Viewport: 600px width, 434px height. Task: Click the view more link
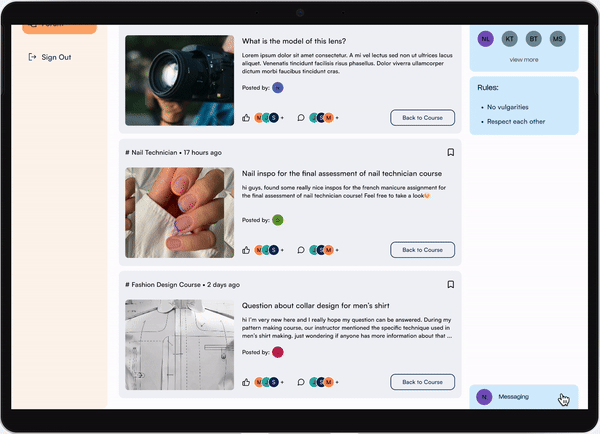point(524,60)
